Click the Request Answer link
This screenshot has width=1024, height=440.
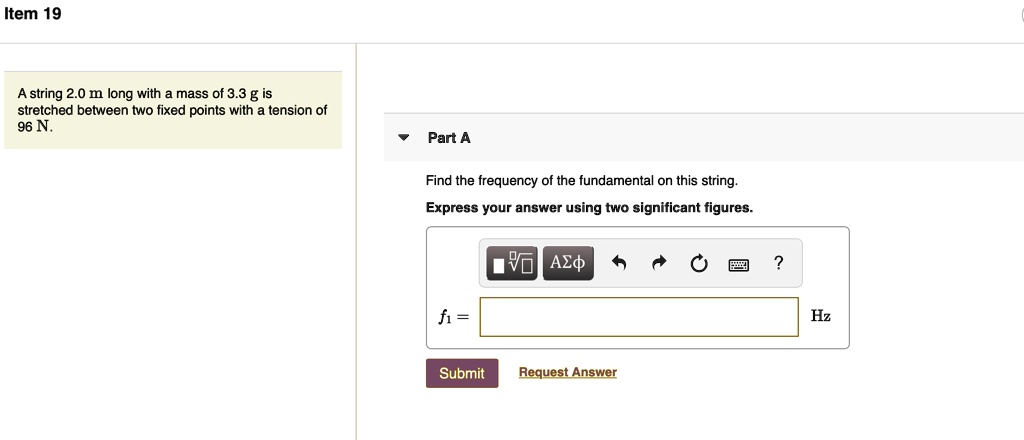coord(567,372)
